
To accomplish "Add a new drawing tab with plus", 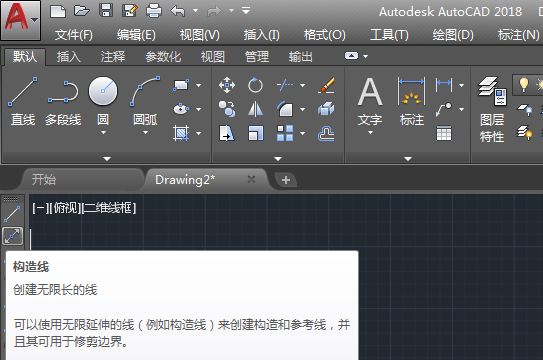I will coord(286,180).
